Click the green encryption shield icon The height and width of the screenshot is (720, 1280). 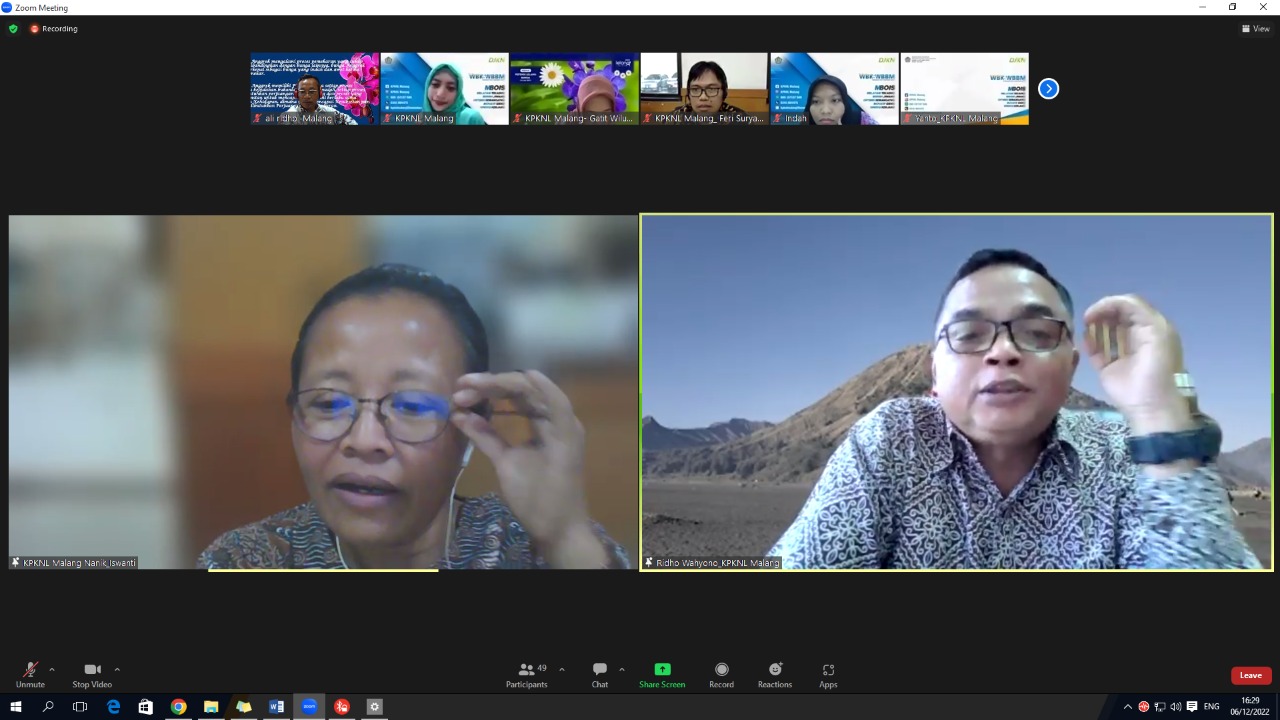point(13,29)
